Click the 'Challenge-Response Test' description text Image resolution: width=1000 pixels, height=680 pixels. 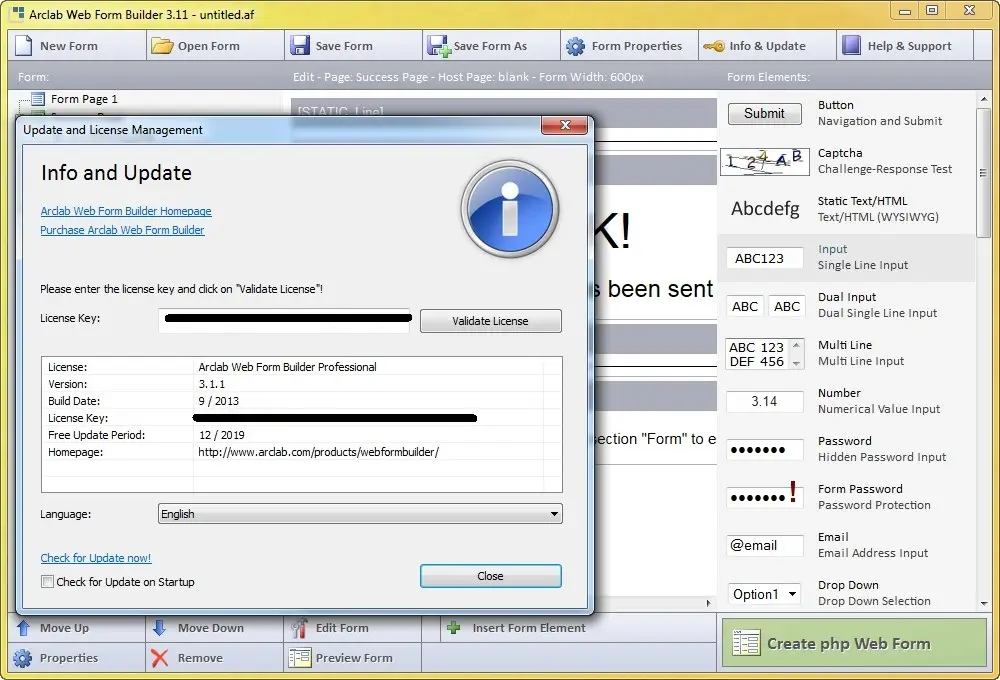(x=885, y=169)
